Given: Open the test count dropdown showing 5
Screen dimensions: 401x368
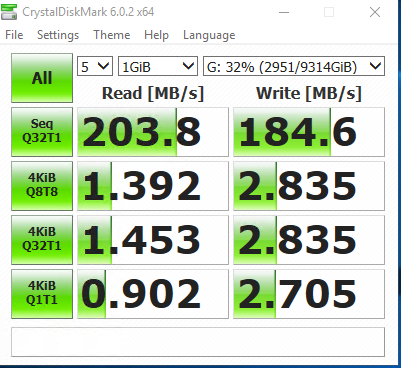Looking at the screenshot, I should pos(95,66).
